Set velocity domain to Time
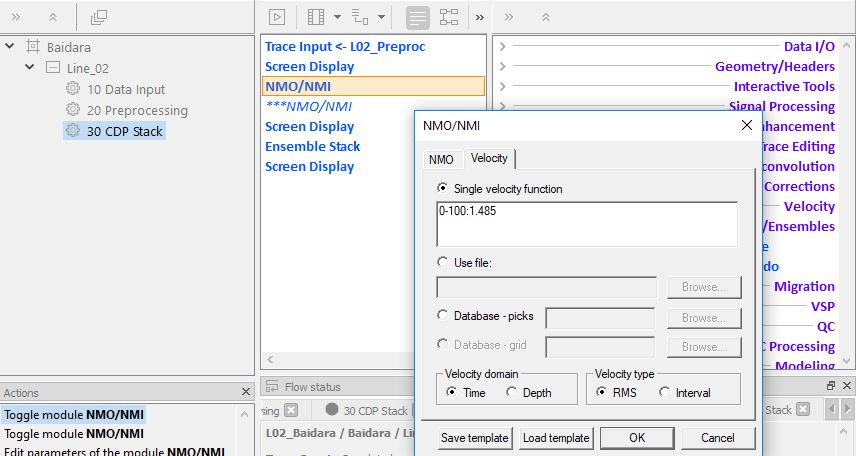 tap(451, 391)
